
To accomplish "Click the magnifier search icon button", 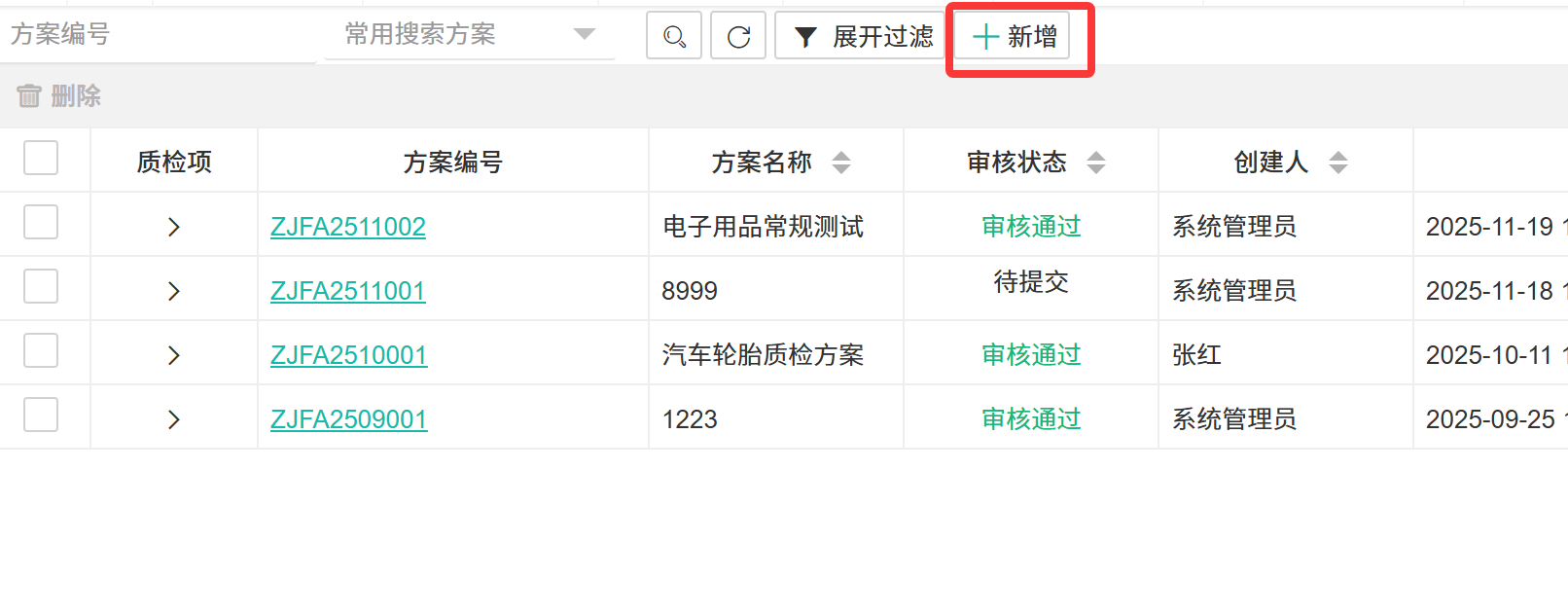I will point(674,36).
